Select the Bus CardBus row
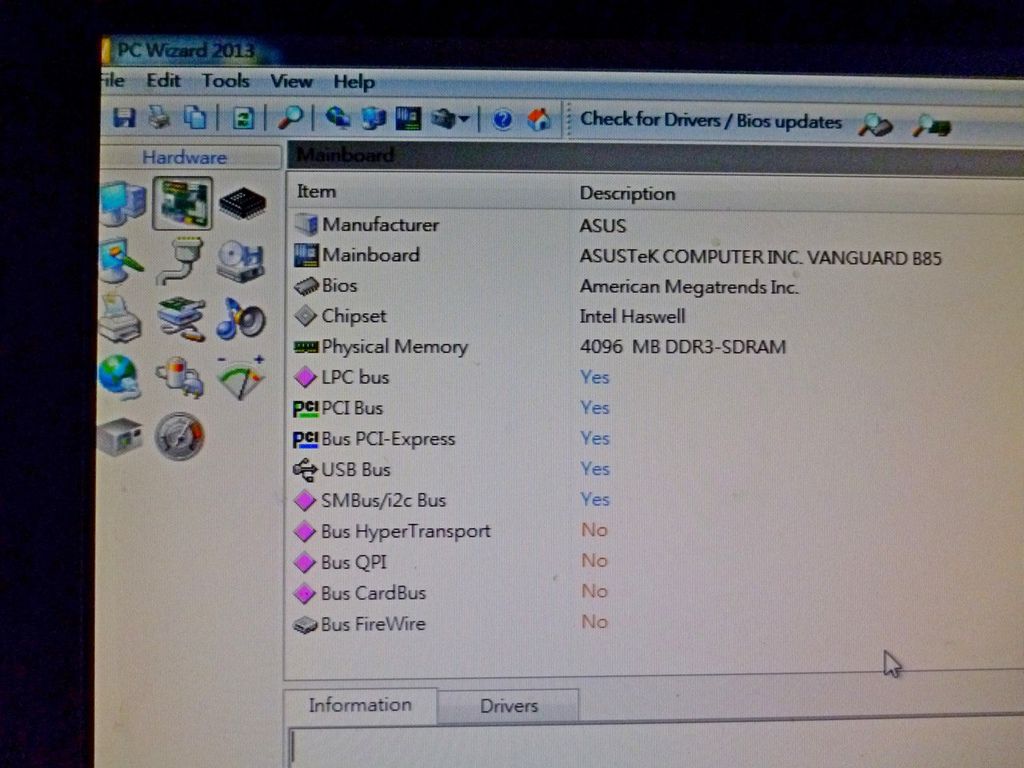1024x768 pixels. 656,592
